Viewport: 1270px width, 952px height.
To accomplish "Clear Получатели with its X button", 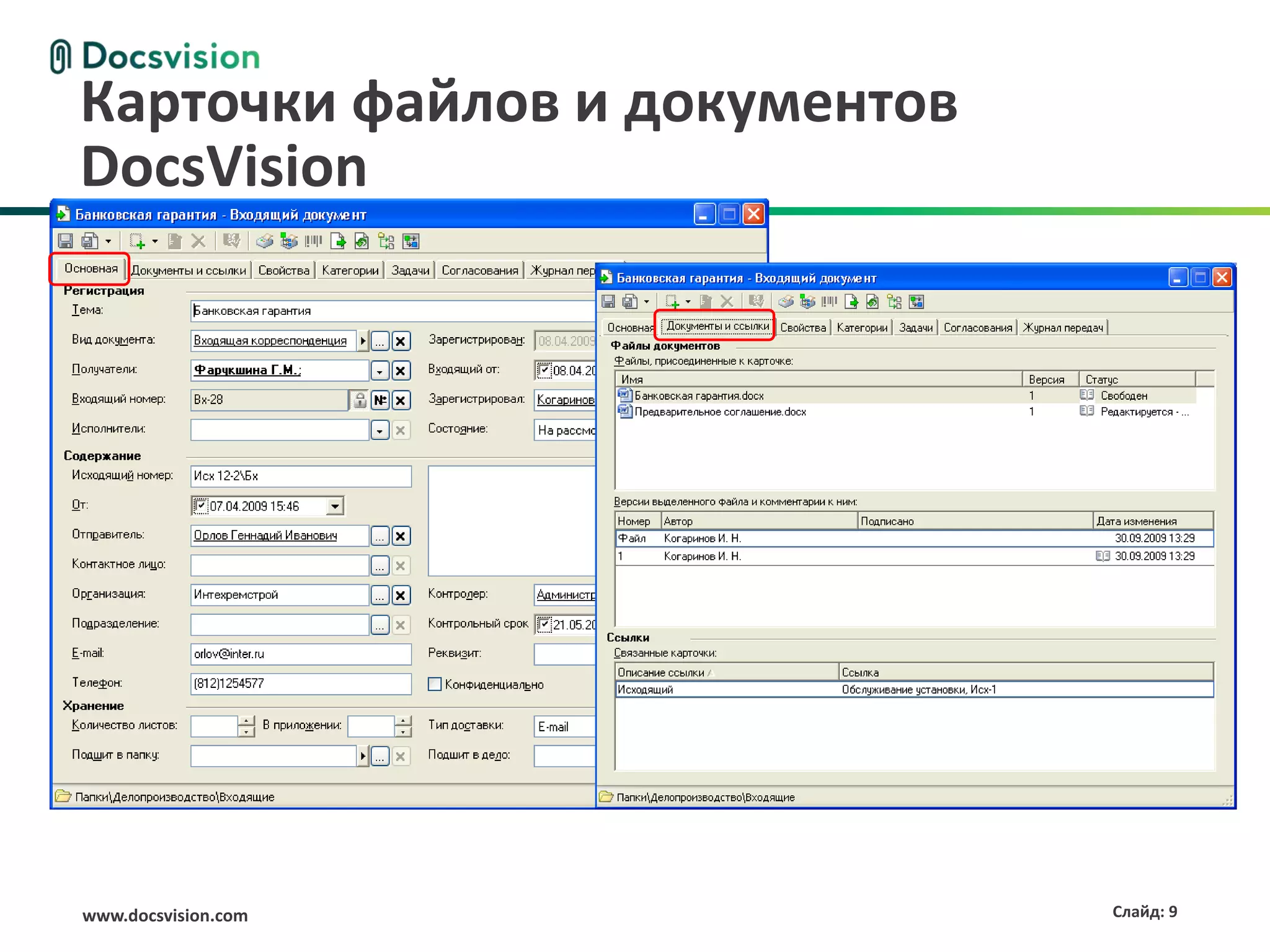I will 401,371.
